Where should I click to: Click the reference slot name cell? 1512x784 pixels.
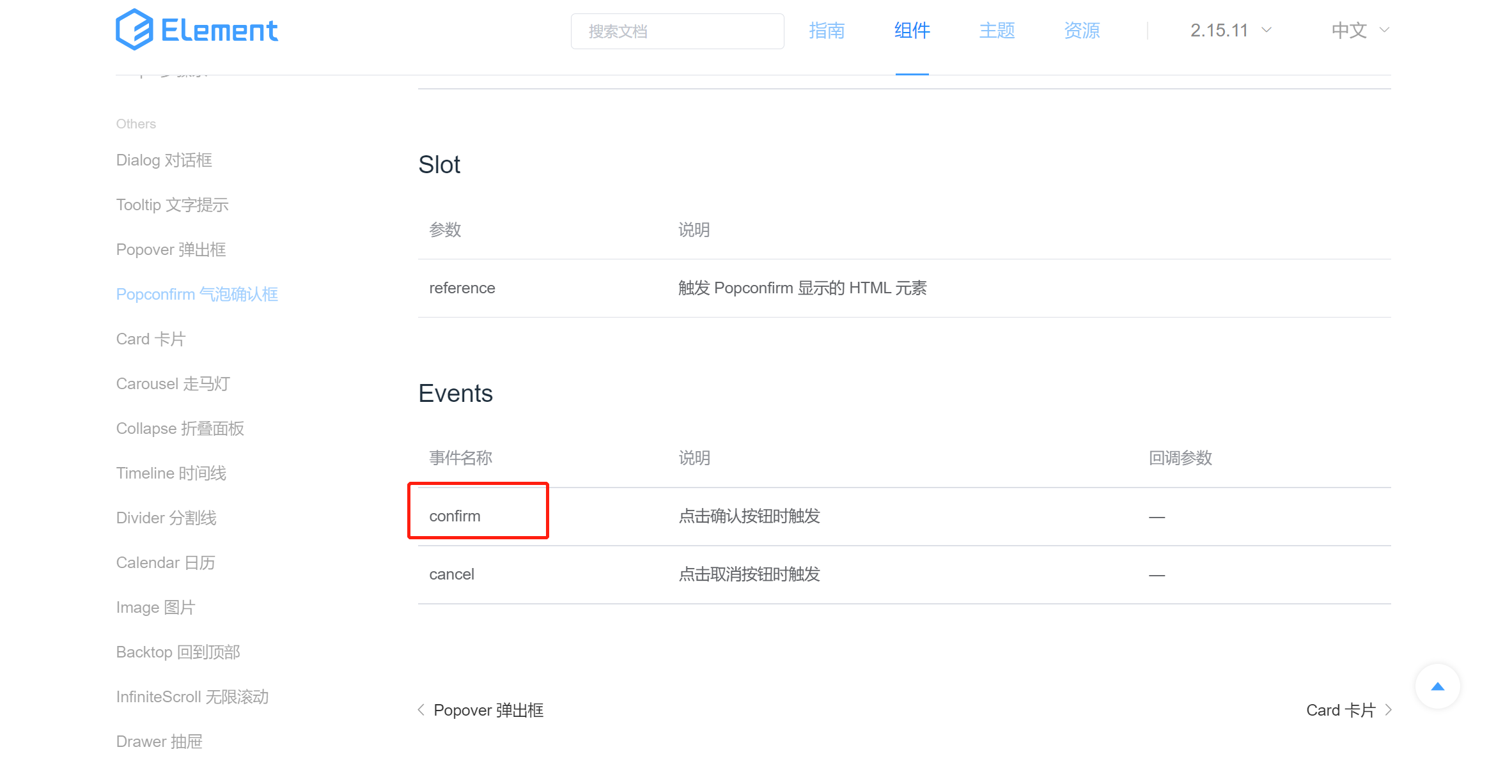462,288
